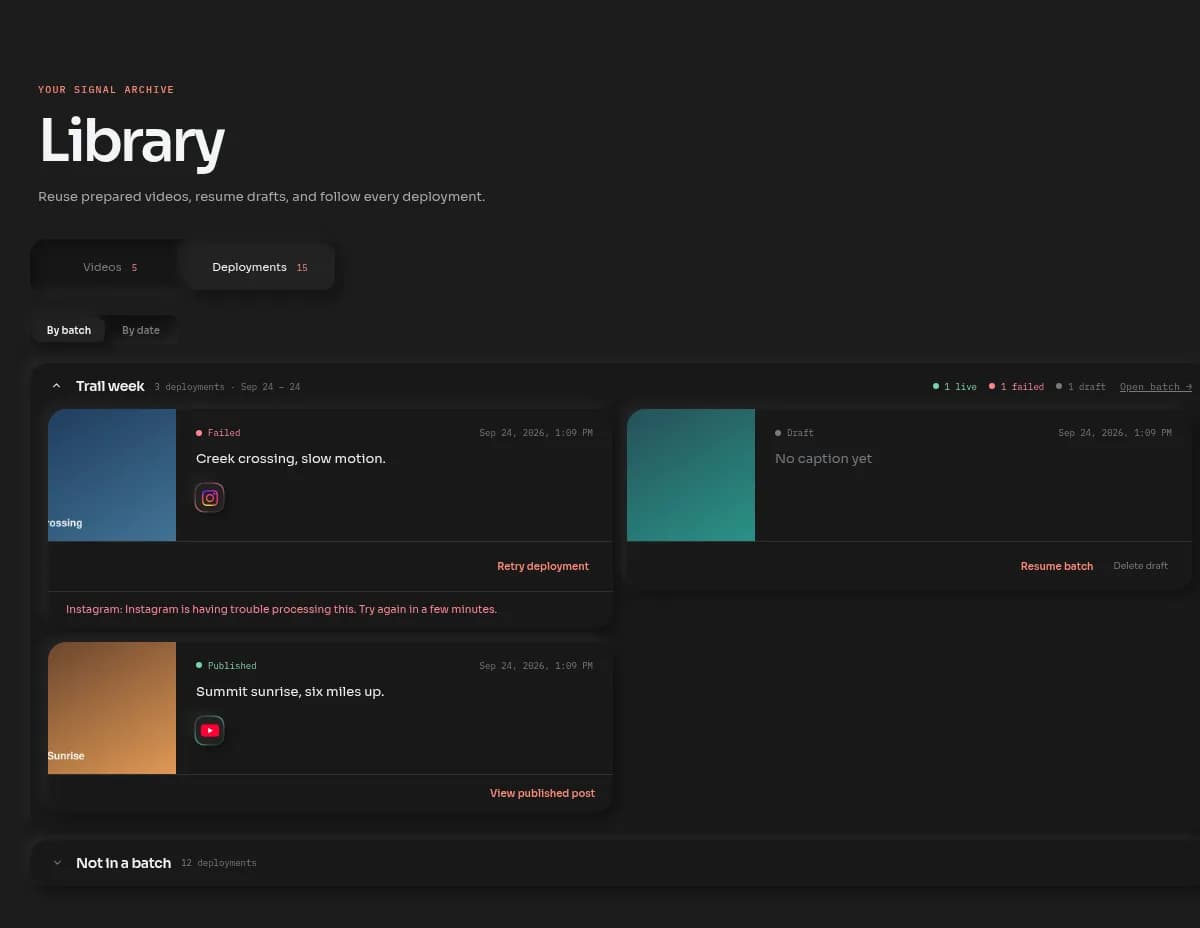This screenshot has height=928, width=1200.
Task: Delete draft with no caption
Action: (1141, 566)
